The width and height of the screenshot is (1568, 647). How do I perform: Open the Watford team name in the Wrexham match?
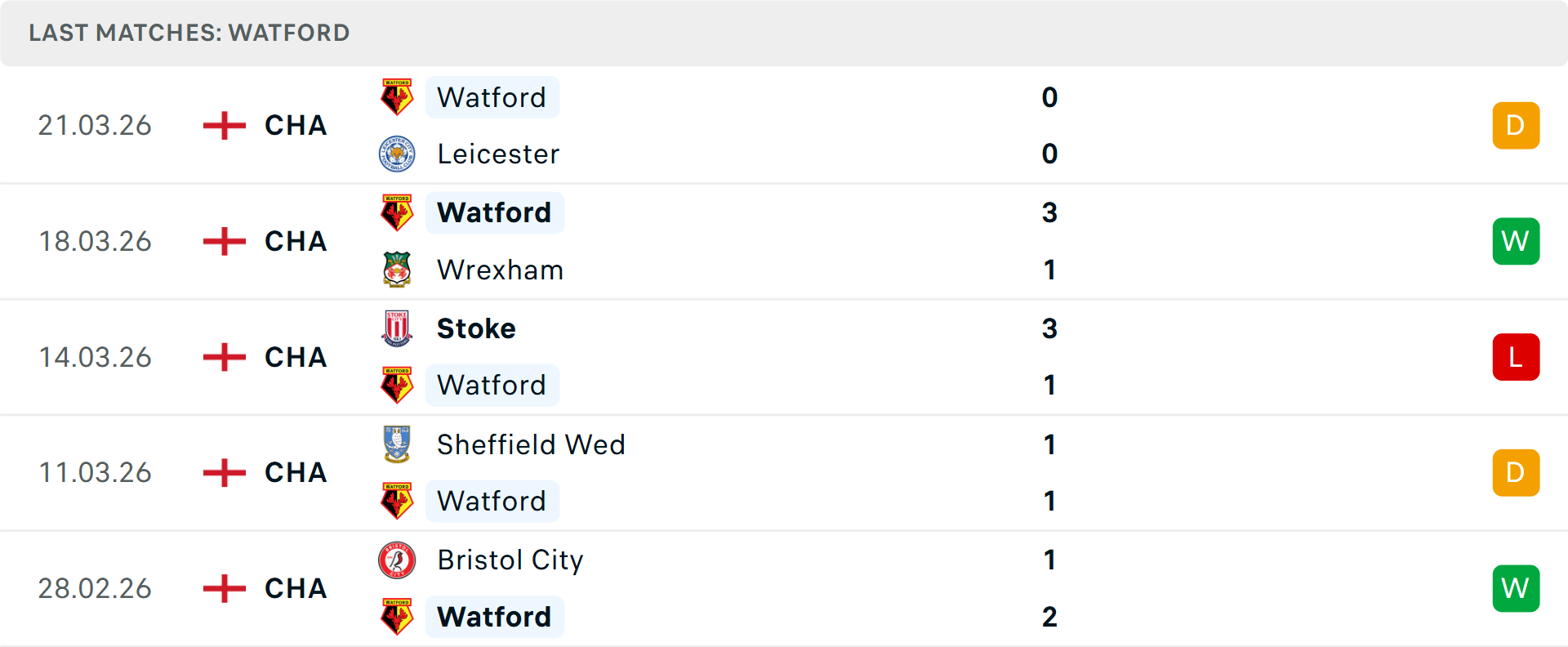pos(494,212)
